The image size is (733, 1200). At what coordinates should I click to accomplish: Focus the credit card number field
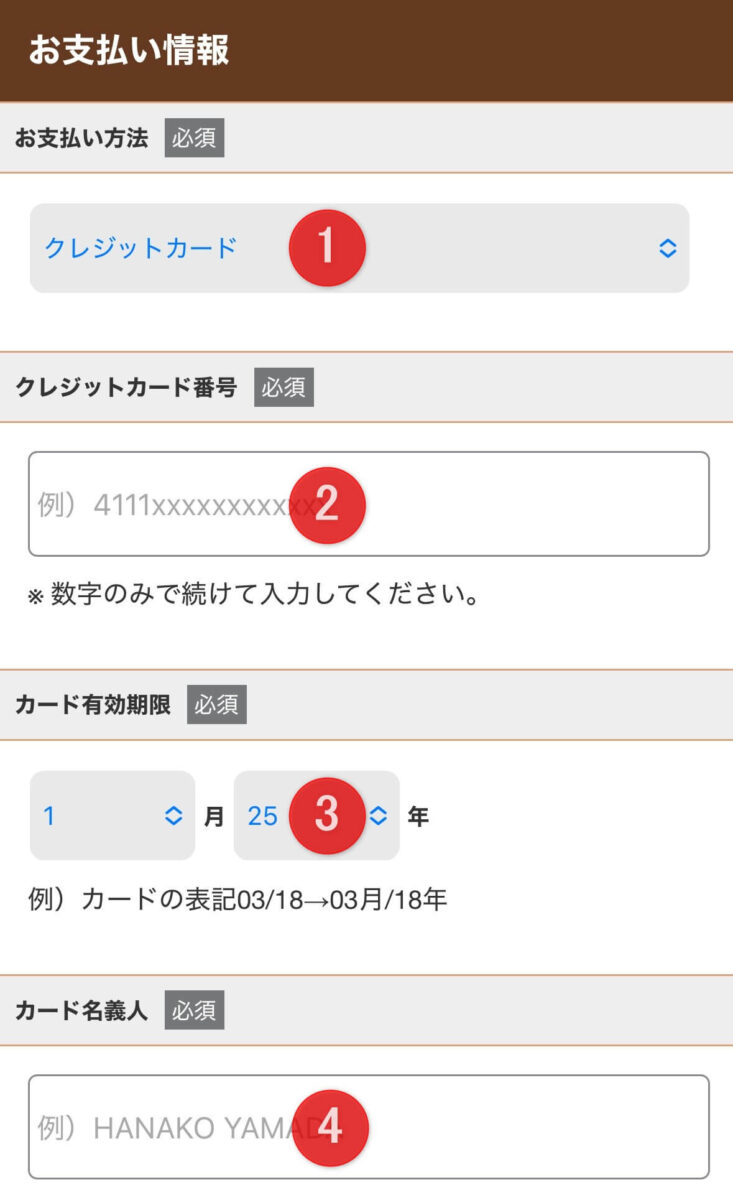click(x=520, y=504)
